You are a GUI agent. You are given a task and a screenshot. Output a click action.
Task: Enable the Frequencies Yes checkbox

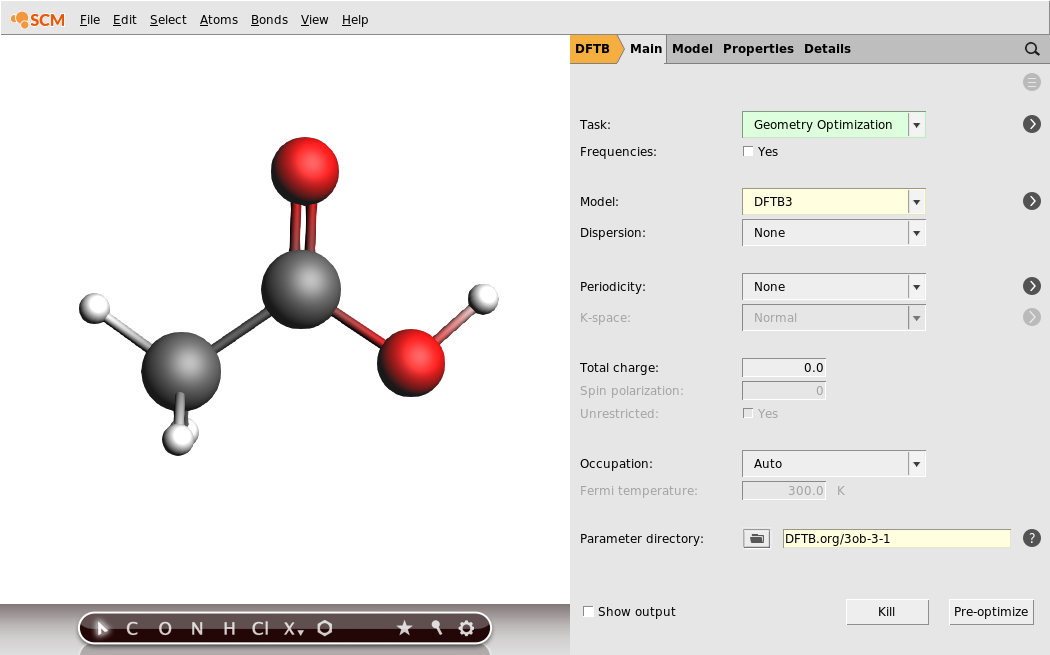click(x=748, y=151)
